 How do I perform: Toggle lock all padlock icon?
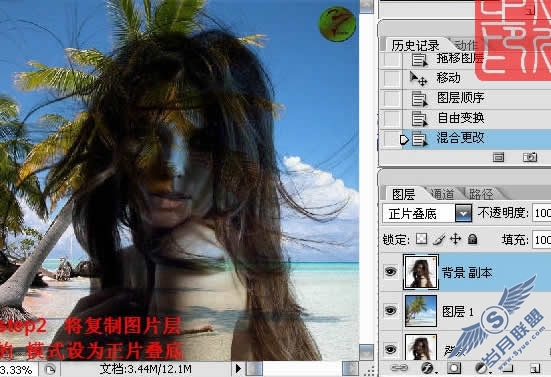(x=473, y=239)
